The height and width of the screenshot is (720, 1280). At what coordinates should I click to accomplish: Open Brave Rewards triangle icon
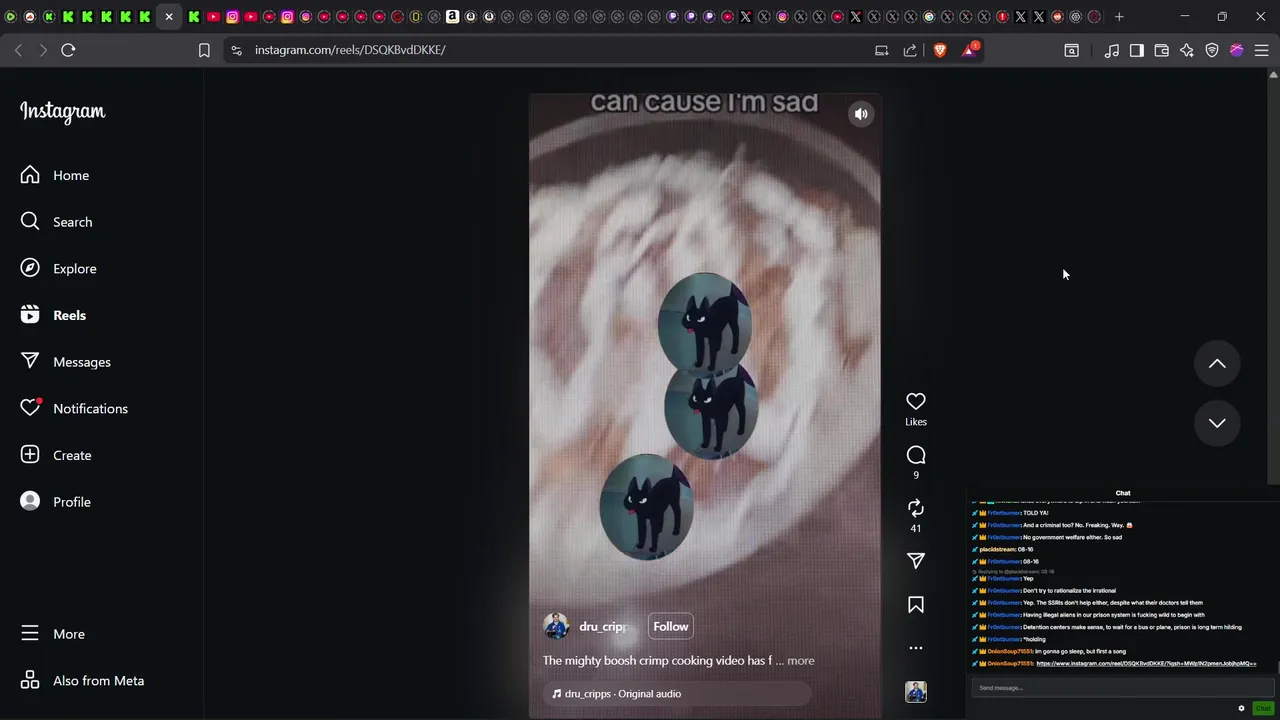[969, 50]
